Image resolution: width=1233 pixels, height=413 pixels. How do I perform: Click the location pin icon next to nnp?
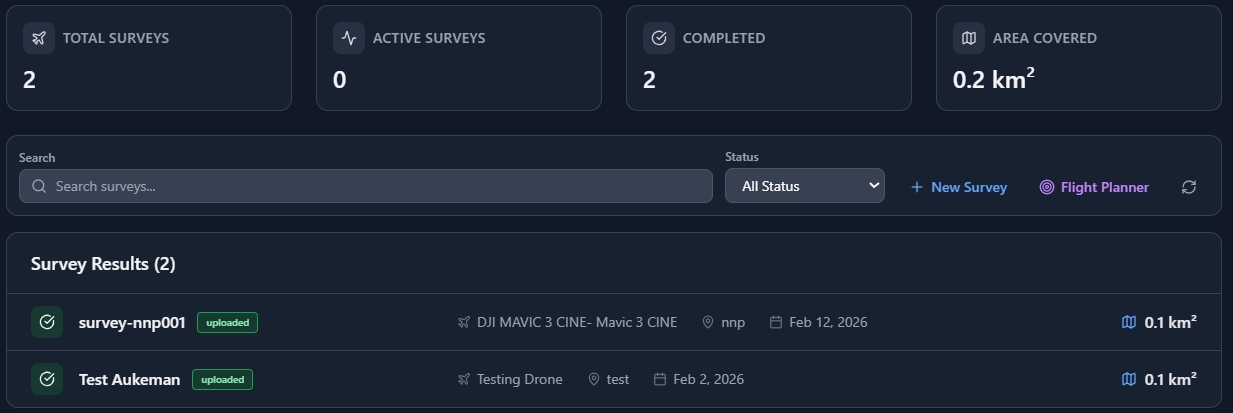tap(708, 322)
